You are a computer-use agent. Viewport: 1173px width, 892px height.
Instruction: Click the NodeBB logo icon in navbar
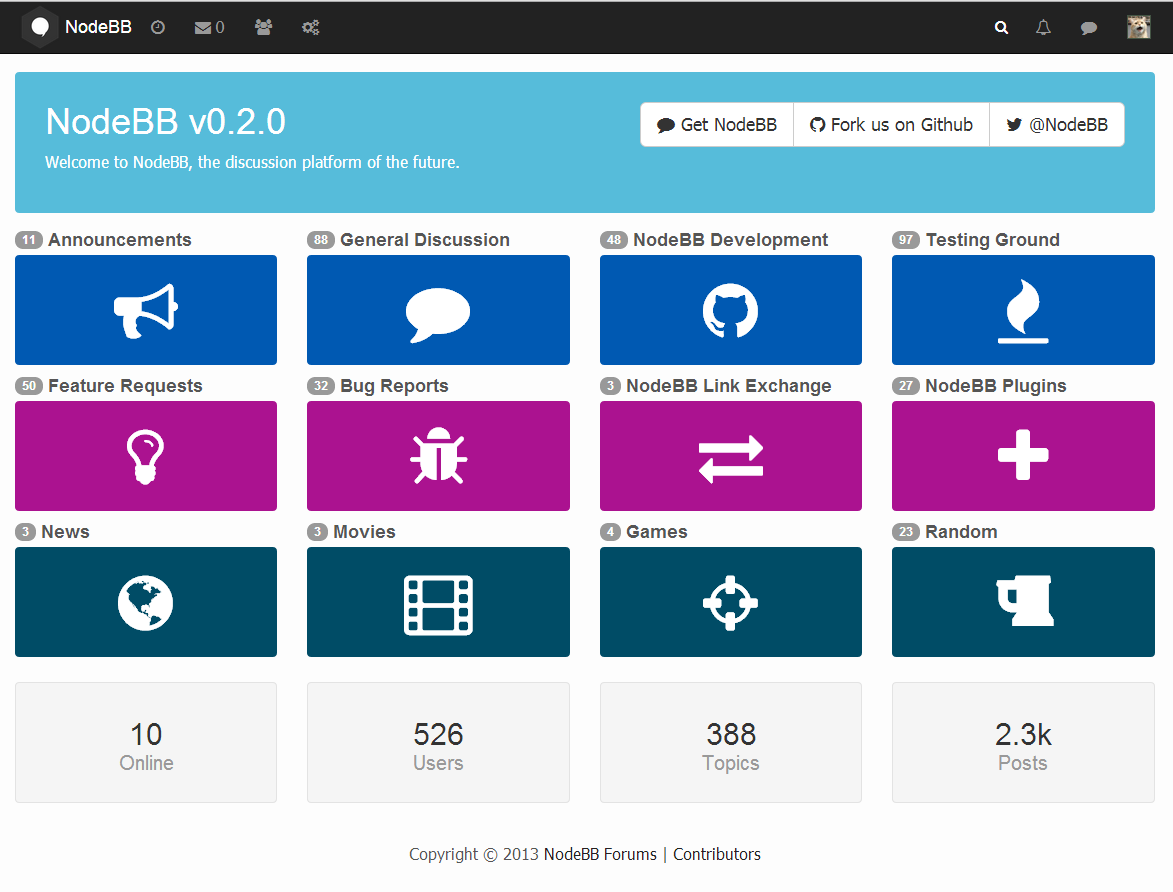40,28
